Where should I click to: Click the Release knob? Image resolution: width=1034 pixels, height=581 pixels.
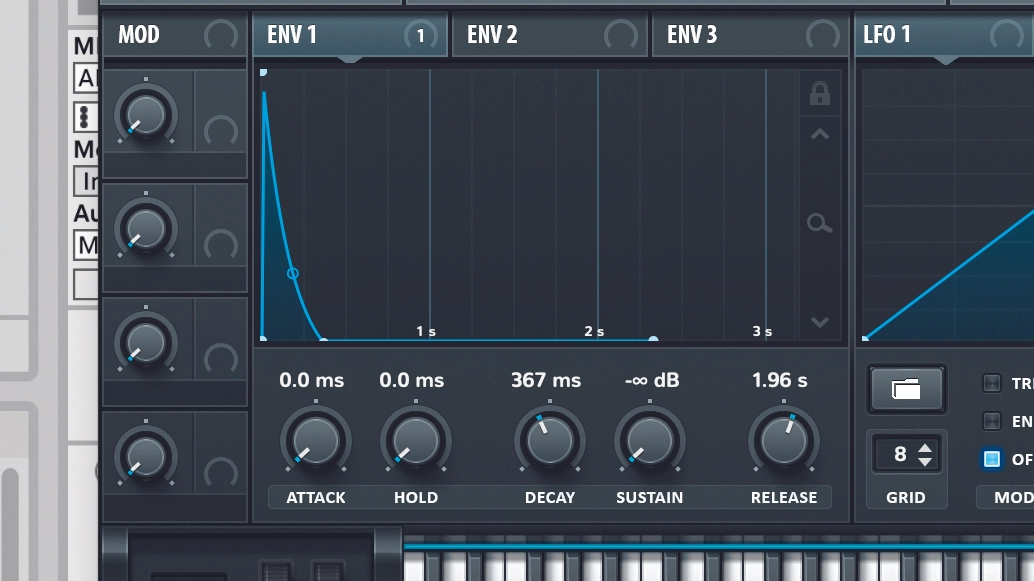(x=783, y=441)
